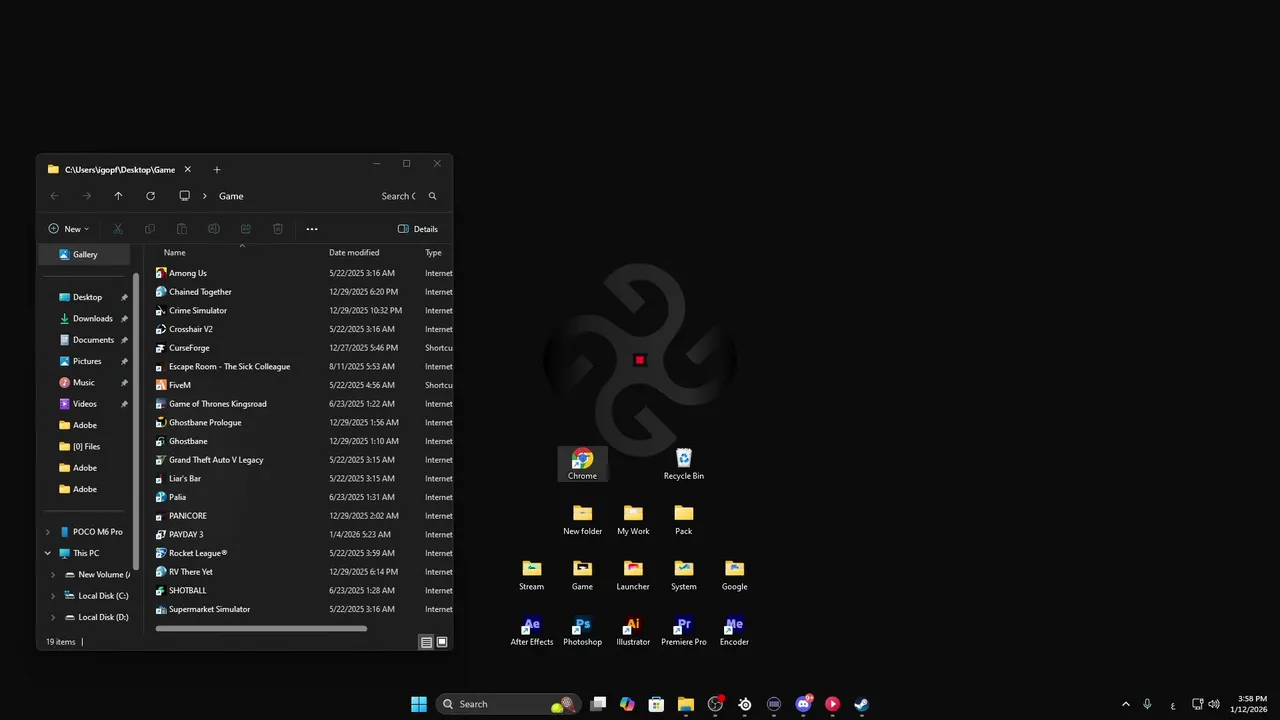Viewport: 1280px width, 720px height.
Task: Select the Encoder desktop shortcut
Action: click(x=734, y=631)
